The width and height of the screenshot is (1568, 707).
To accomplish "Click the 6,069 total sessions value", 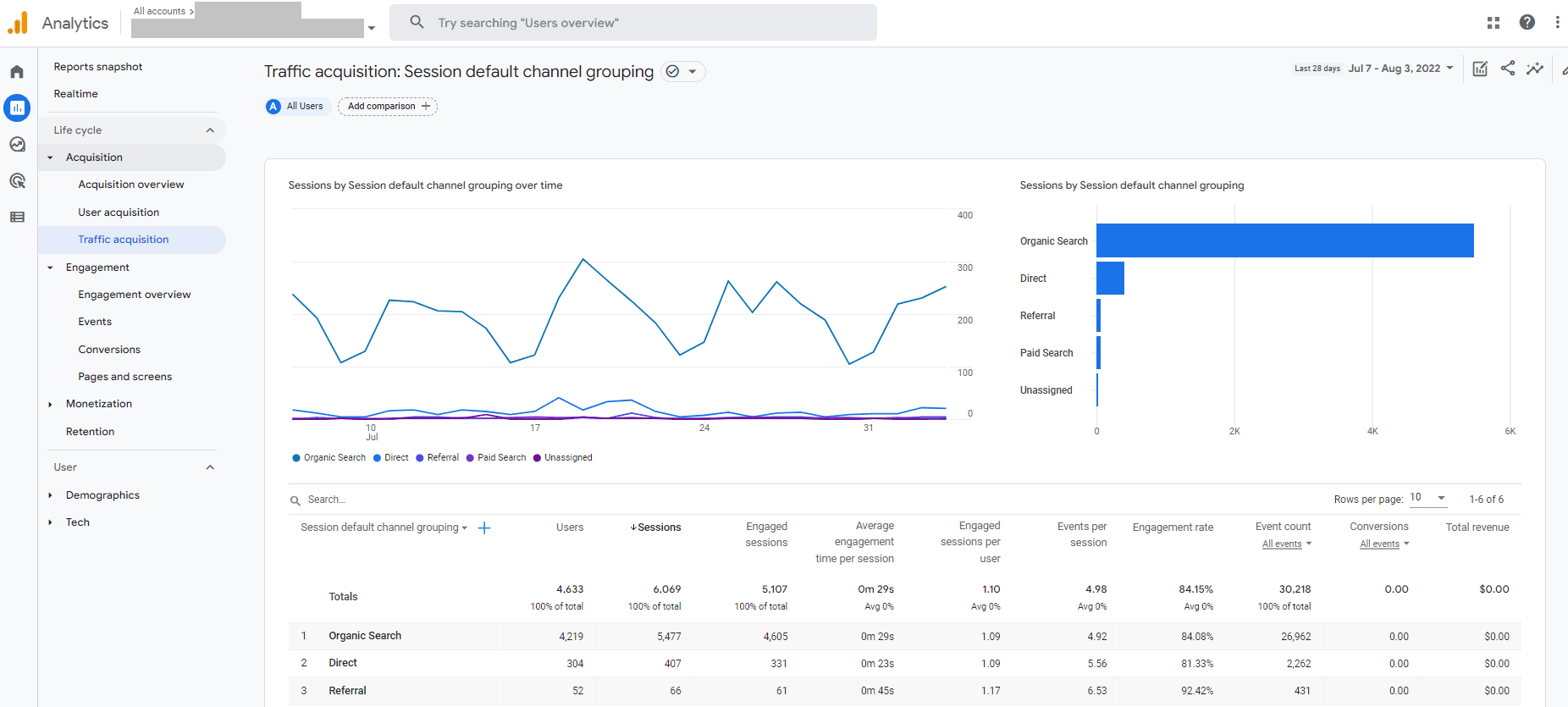I will coord(667,589).
